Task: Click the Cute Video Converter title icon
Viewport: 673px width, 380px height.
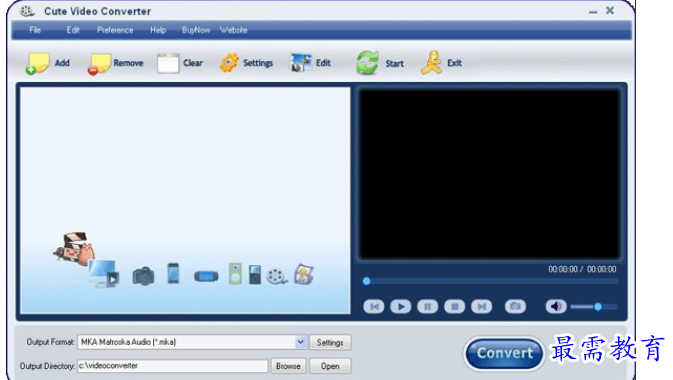Action: [27, 11]
